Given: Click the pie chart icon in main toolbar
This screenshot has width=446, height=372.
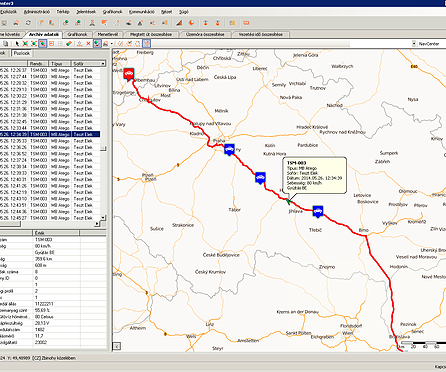Looking at the screenshot, I should tap(191, 23).
